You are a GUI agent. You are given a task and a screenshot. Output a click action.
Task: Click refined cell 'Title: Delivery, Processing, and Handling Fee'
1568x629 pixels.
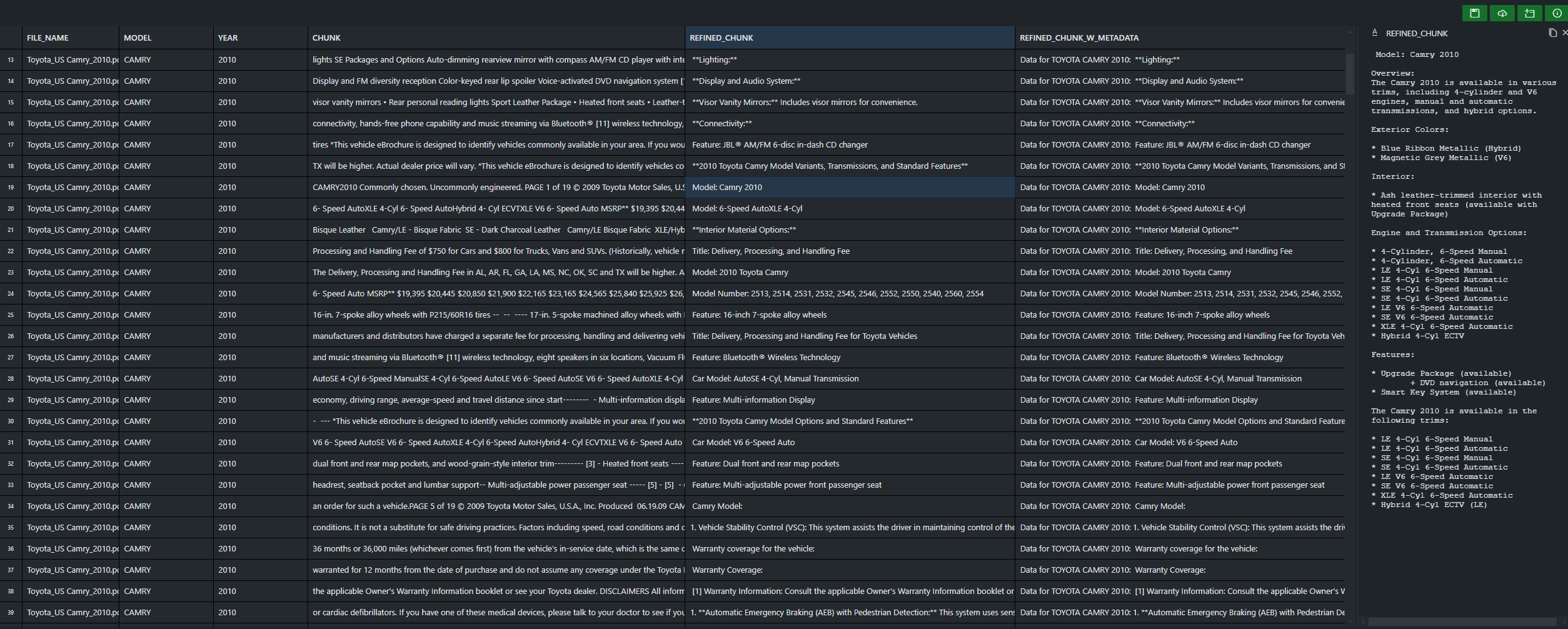tap(850, 251)
